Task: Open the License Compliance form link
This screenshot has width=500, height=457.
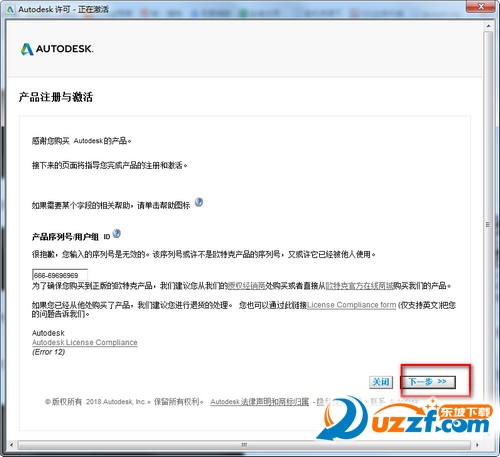Action: (352, 305)
